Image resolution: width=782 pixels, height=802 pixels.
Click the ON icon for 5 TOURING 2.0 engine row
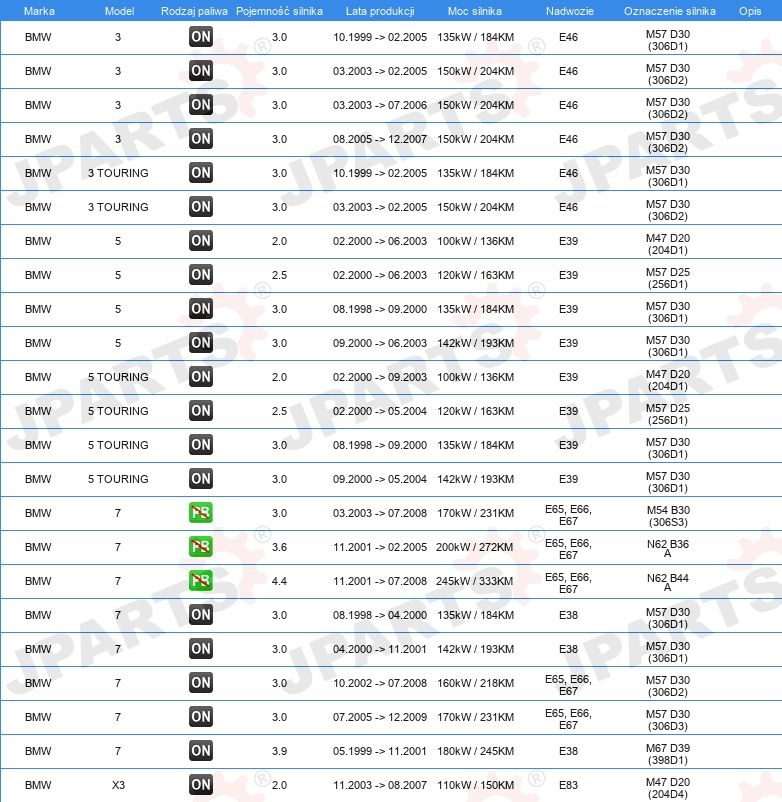coord(200,377)
